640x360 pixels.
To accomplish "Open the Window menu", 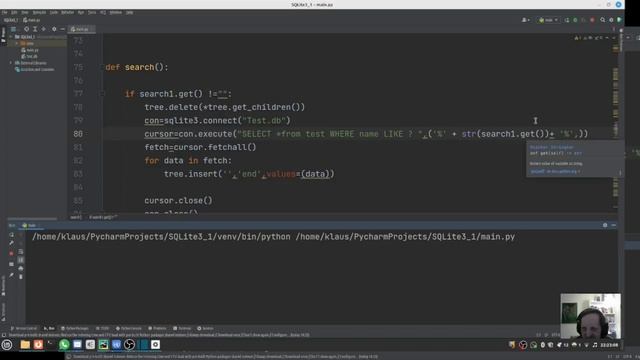I will pyautogui.click(x=116, y=13).
